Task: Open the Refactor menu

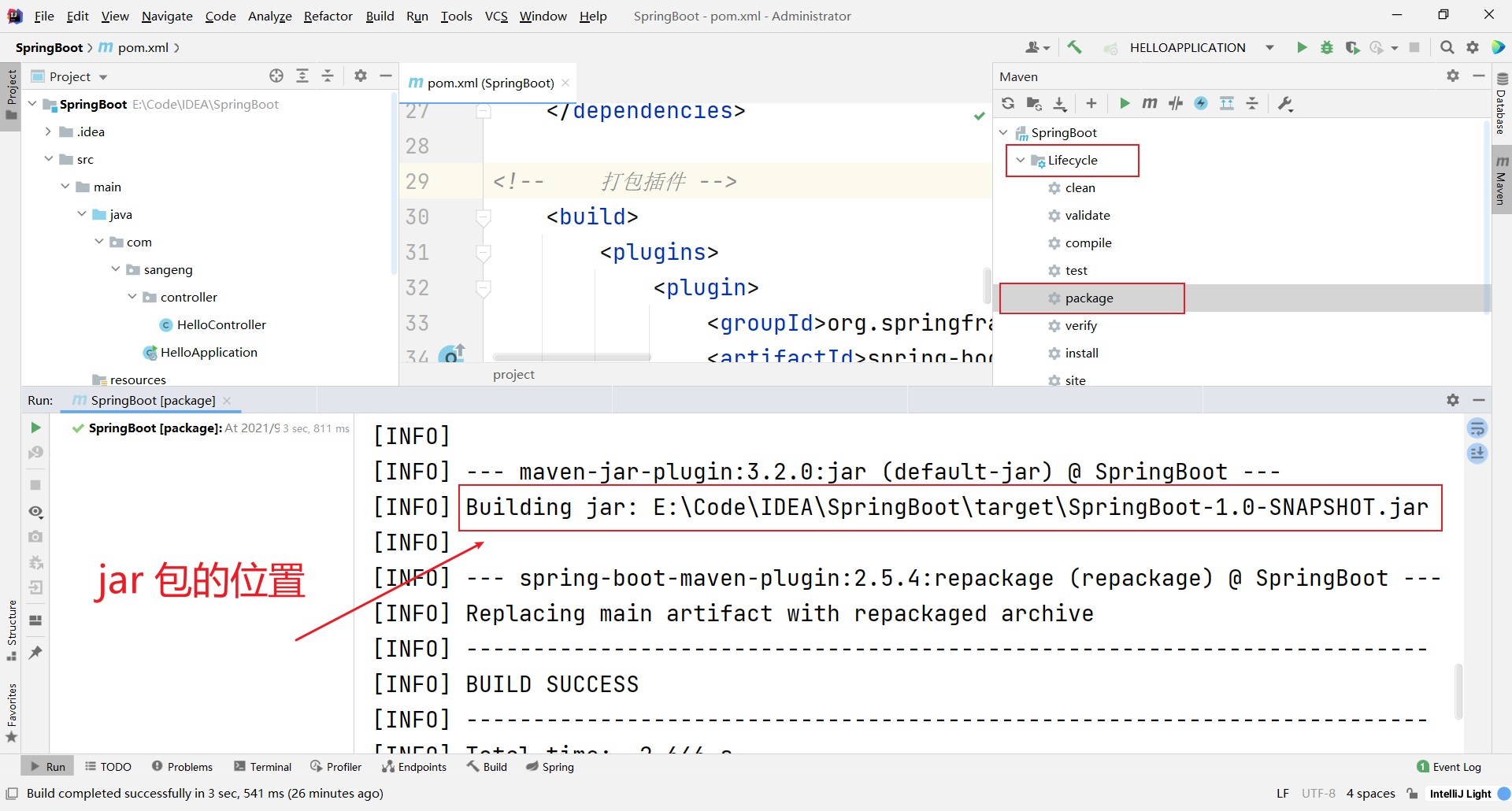Action: coord(328,16)
